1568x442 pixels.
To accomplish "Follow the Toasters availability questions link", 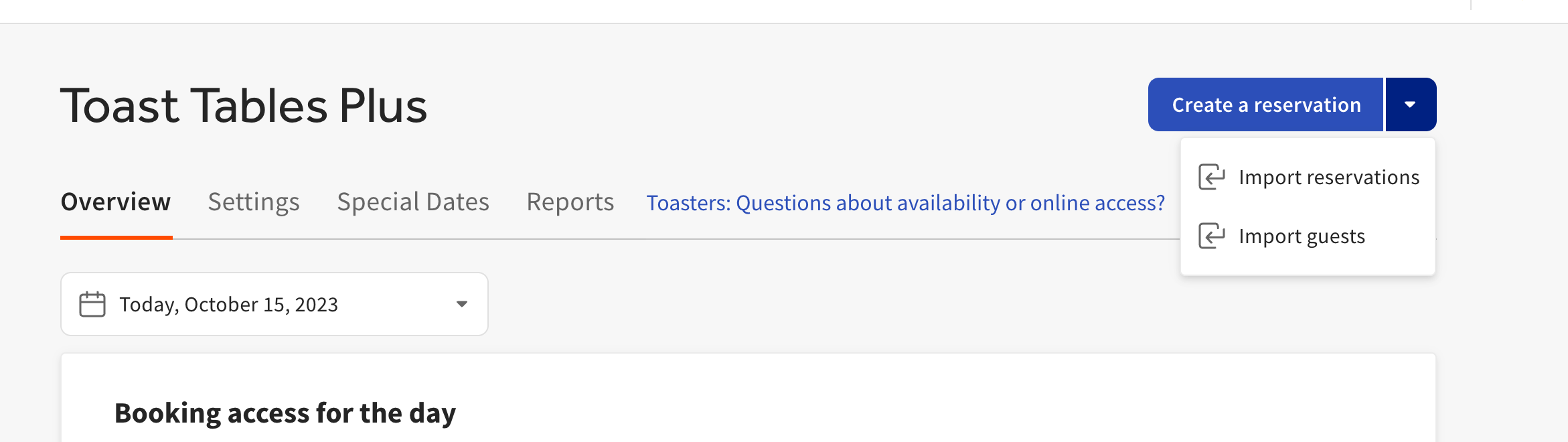I will pyautogui.click(x=905, y=203).
